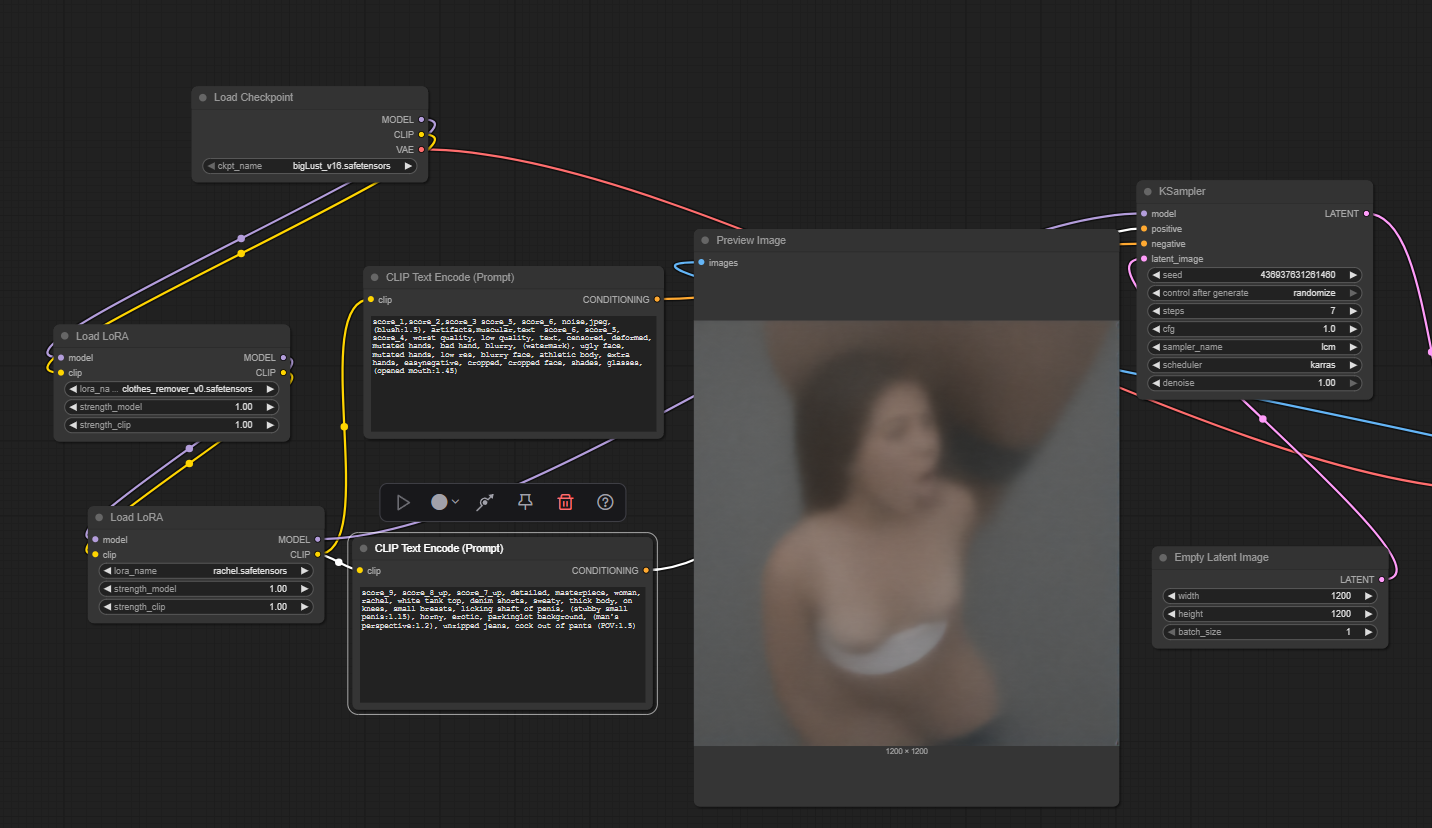Decrease the denoise value with its left arrow
The width and height of the screenshot is (1432, 828).
(x=1156, y=383)
